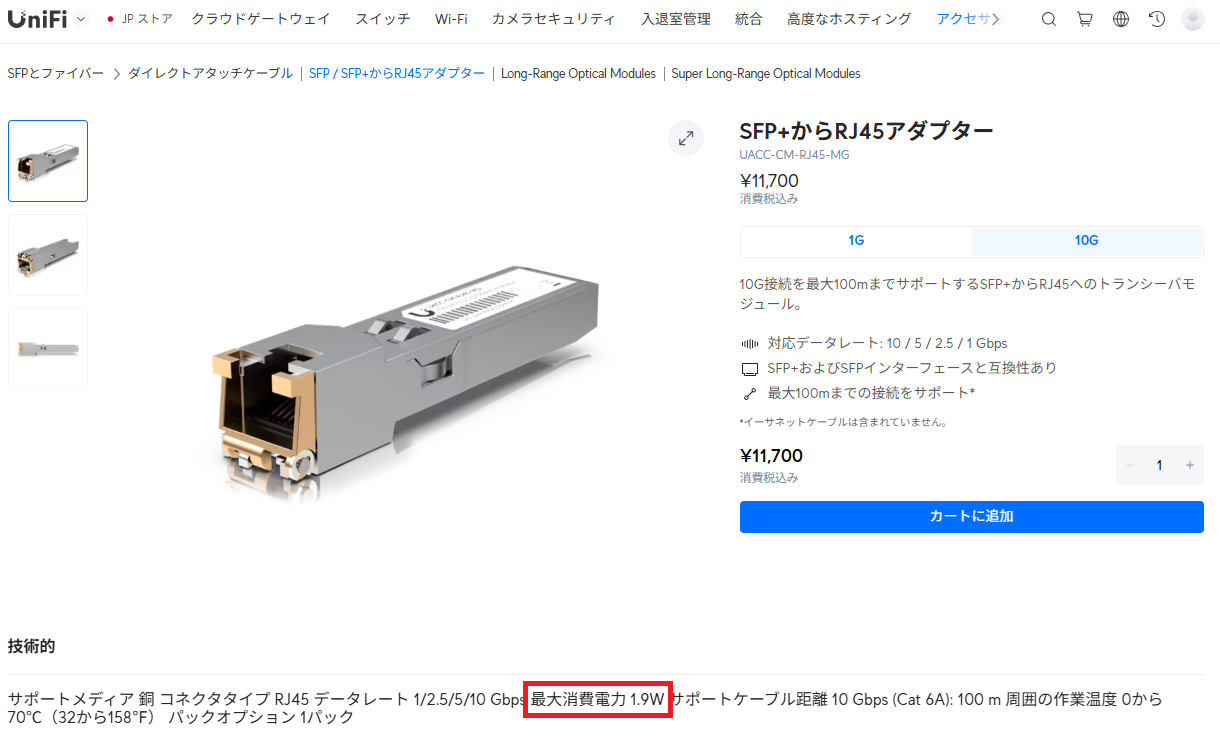
Task: Select the 10G variant option
Action: pos(1087,241)
